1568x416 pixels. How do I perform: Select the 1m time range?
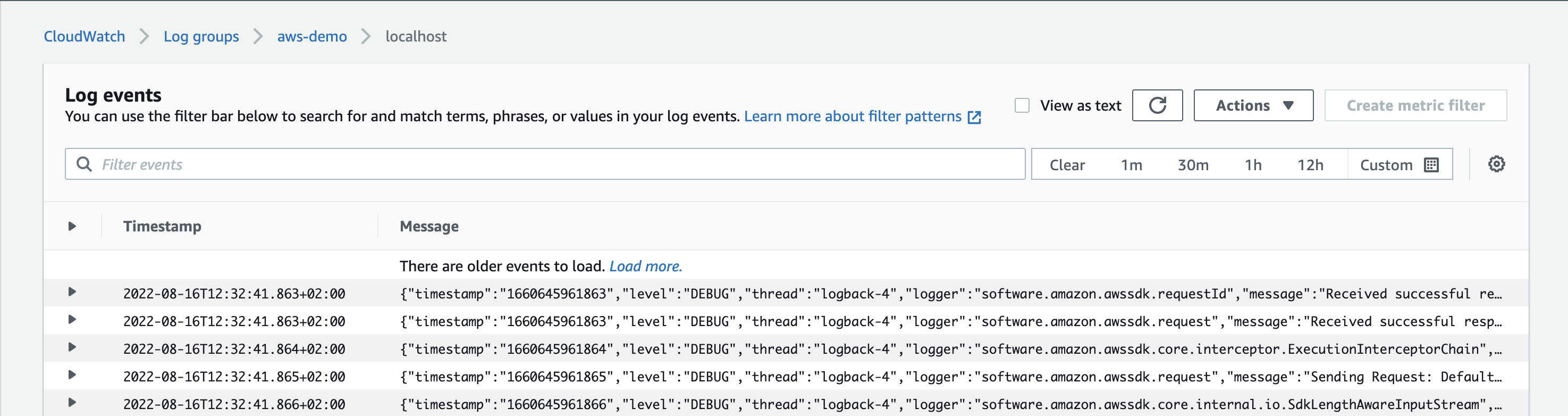tap(1131, 165)
